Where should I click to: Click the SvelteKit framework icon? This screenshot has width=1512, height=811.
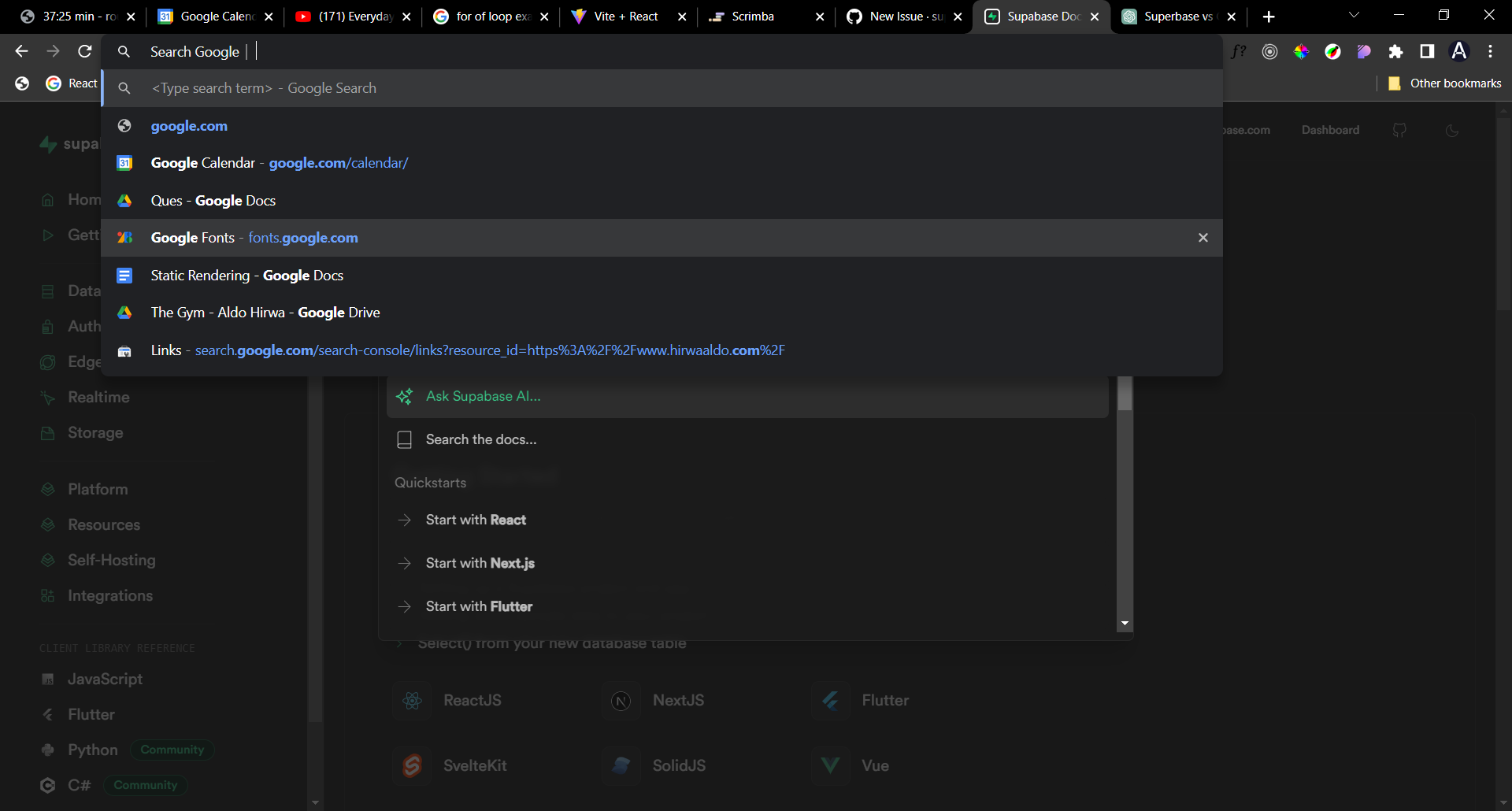412,765
